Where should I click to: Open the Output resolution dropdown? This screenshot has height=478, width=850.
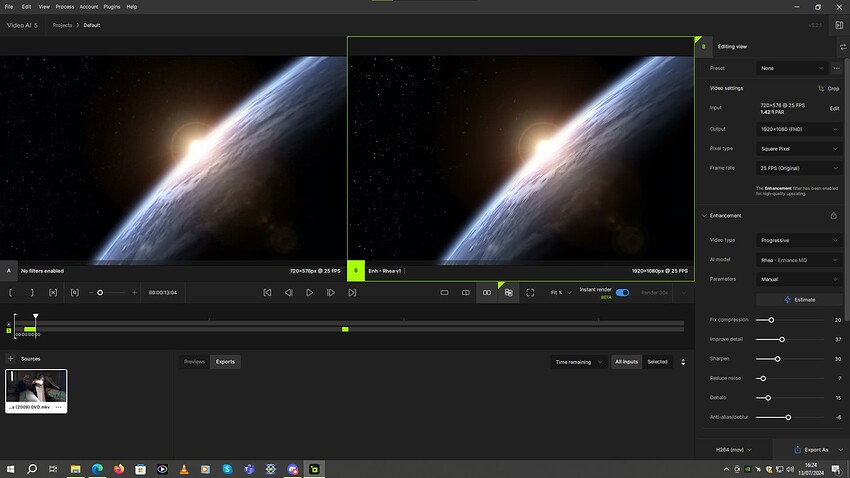(x=799, y=129)
